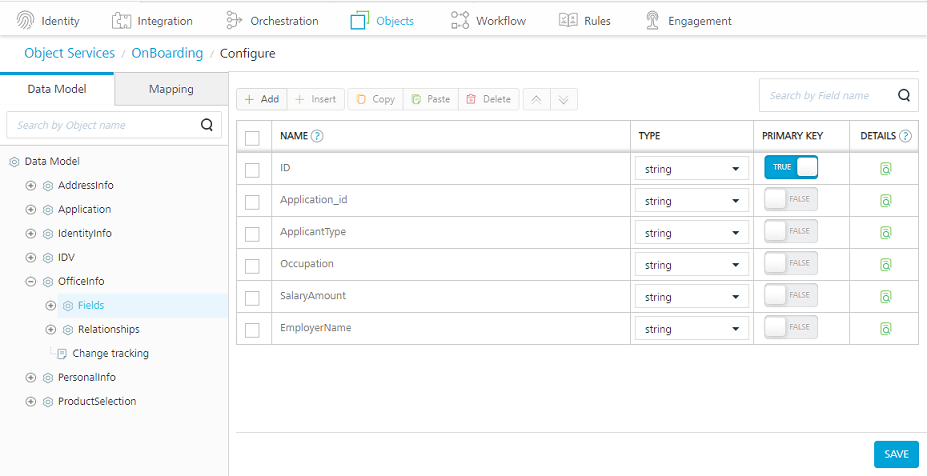Open type dropdown for ApplicantType

pyautogui.click(x=691, y=233)
